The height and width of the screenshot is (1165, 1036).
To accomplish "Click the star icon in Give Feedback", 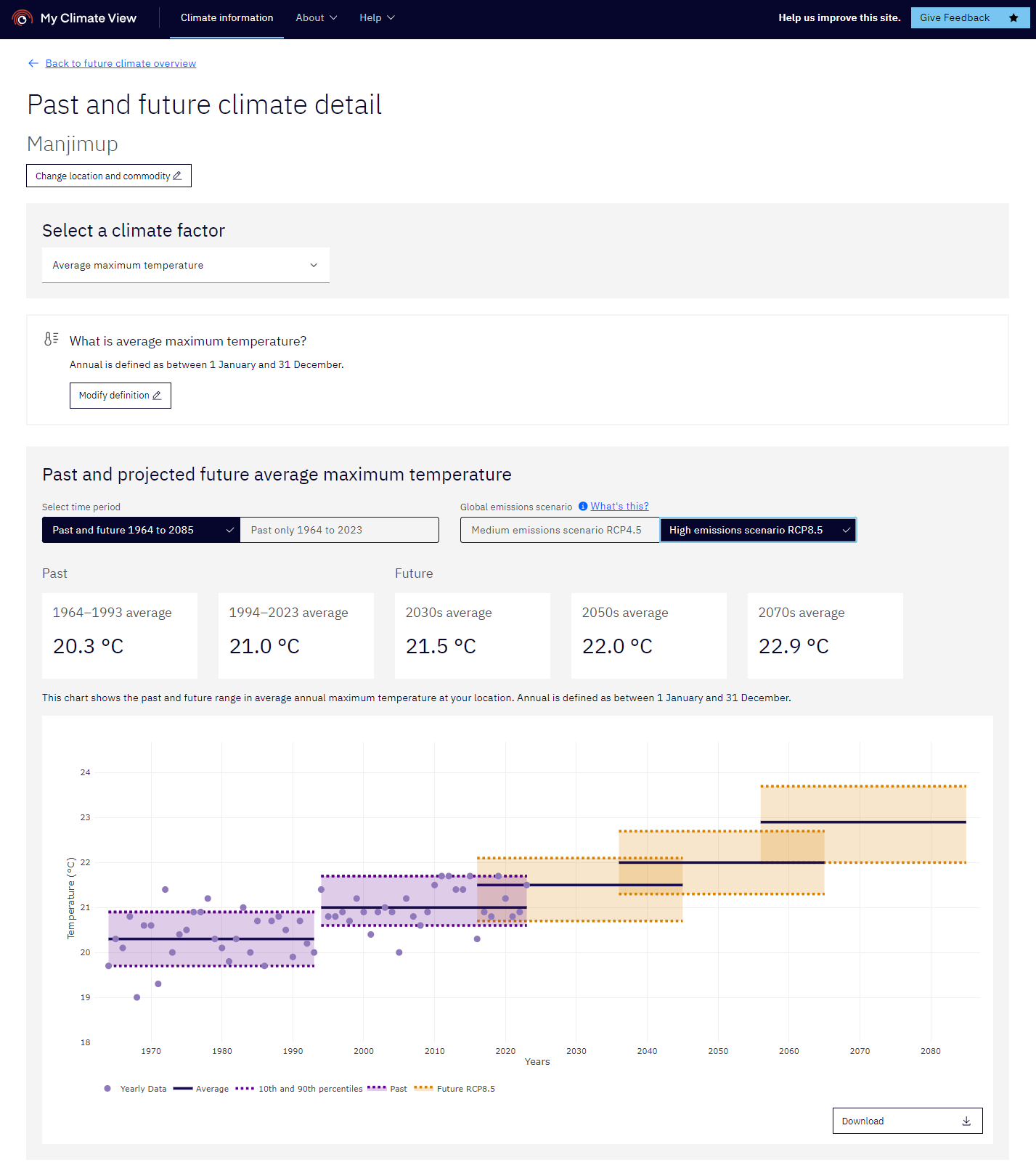I will [1013, 18].
